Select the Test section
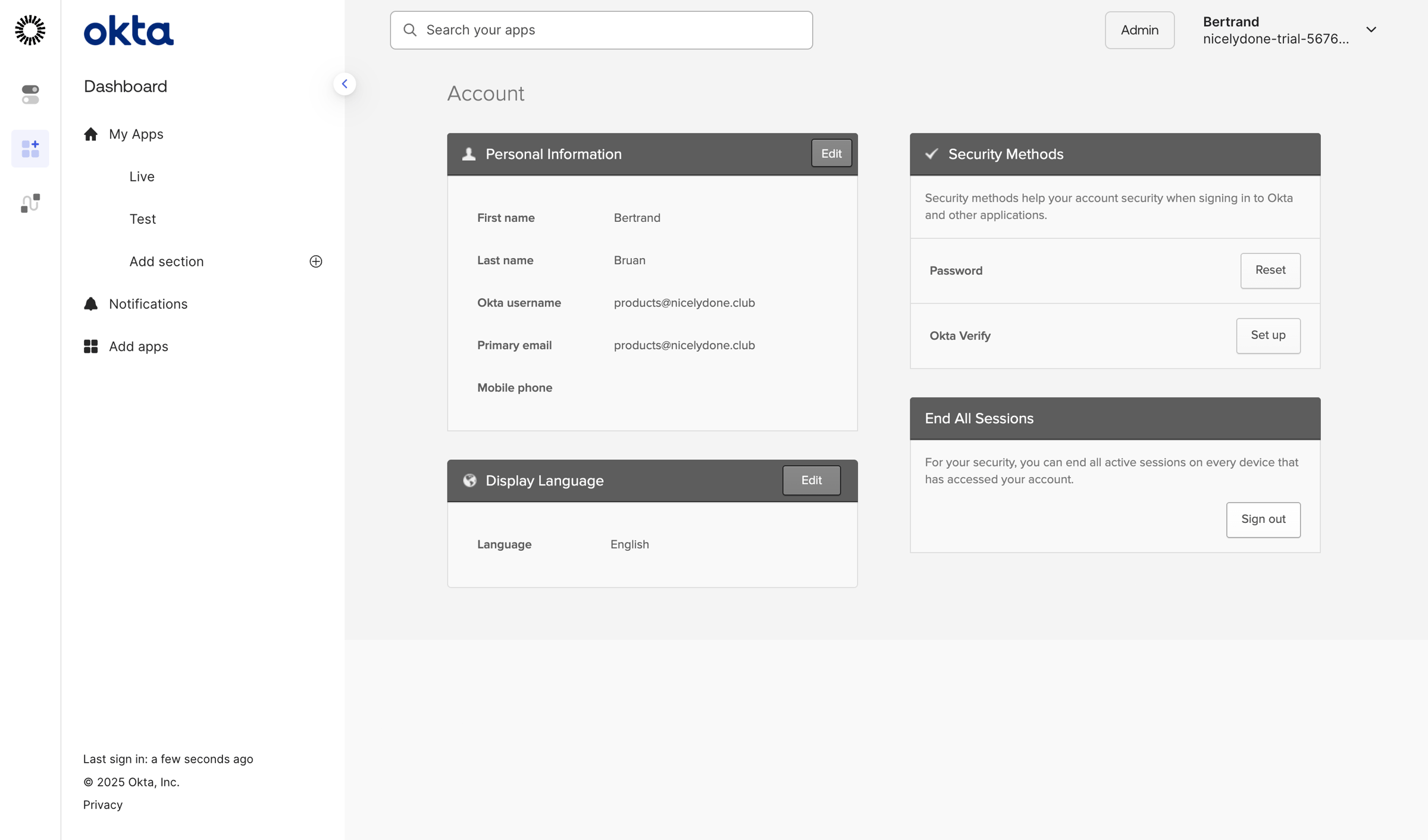Viewport: 1428px width, 840px height. 143,219
